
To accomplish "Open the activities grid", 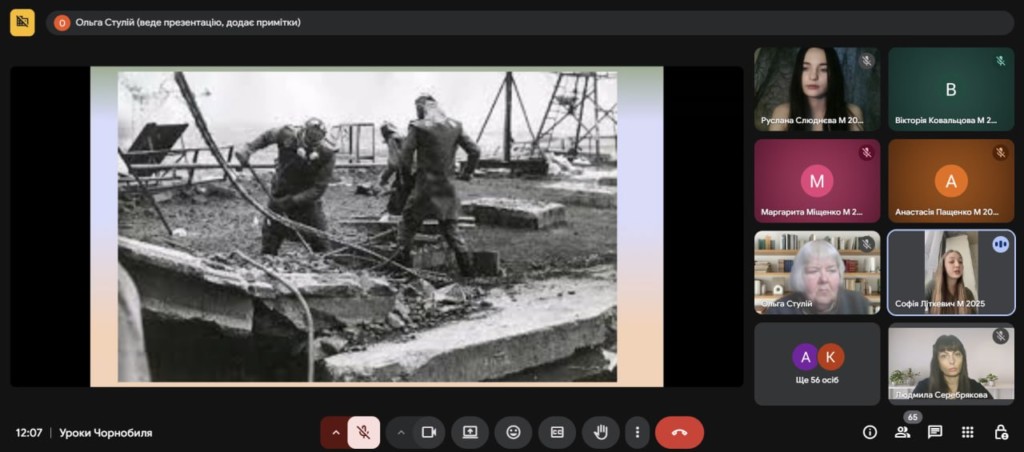I will click(x=967, y=432).
